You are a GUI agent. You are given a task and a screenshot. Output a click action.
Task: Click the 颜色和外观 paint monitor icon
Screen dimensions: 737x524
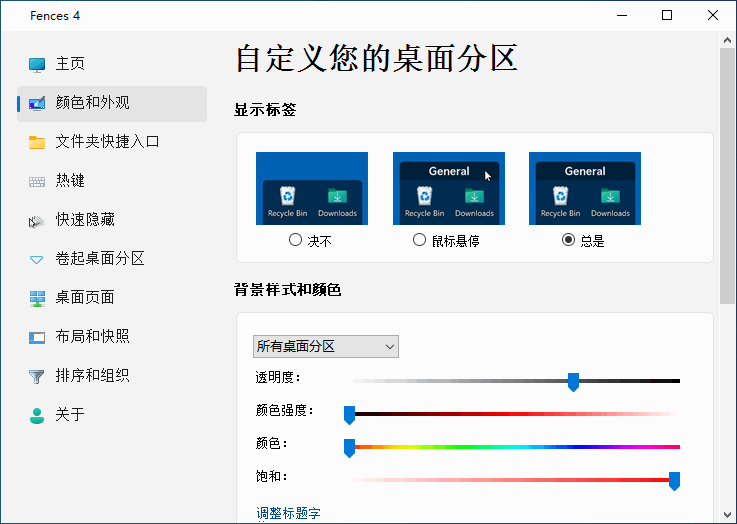37,103
